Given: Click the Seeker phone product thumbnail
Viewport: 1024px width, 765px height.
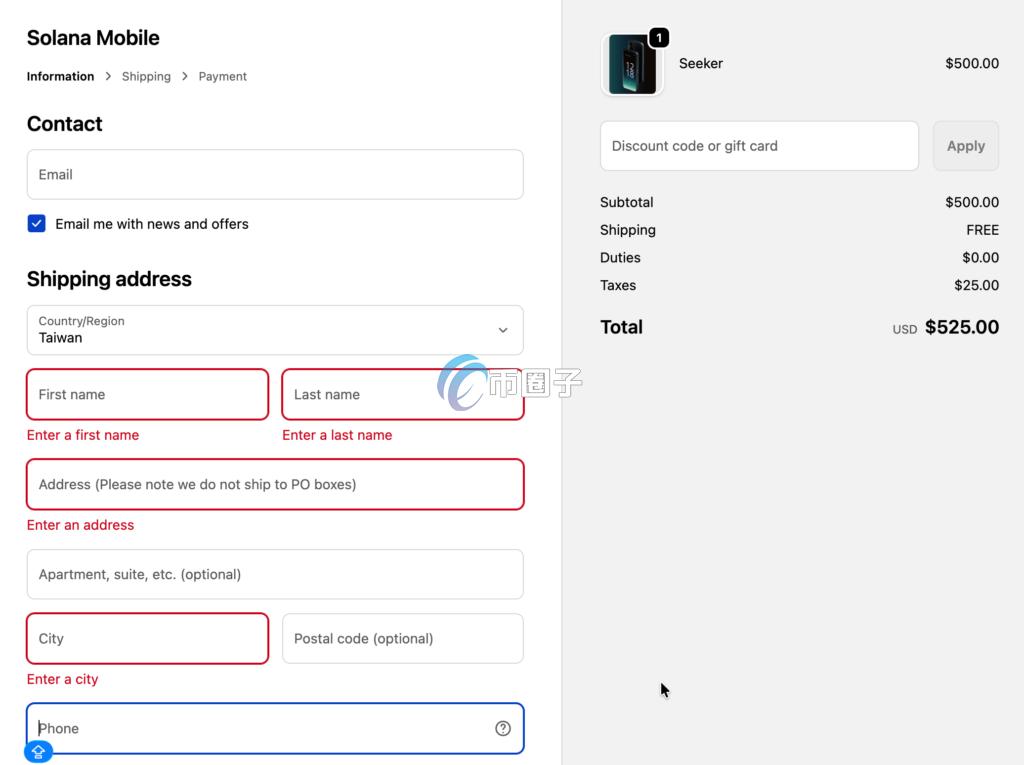Looking at the screenshot, I should (632, 65).
